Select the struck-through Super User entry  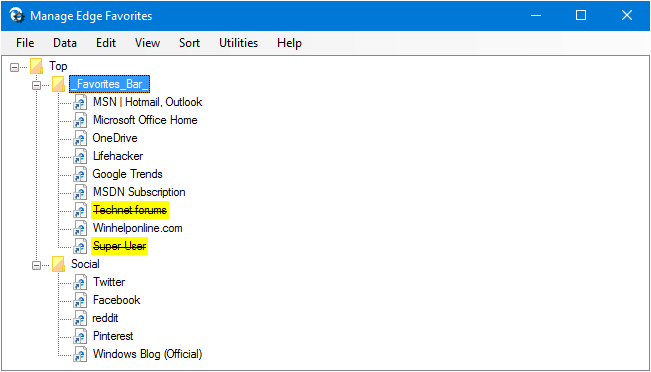(120, 246)
